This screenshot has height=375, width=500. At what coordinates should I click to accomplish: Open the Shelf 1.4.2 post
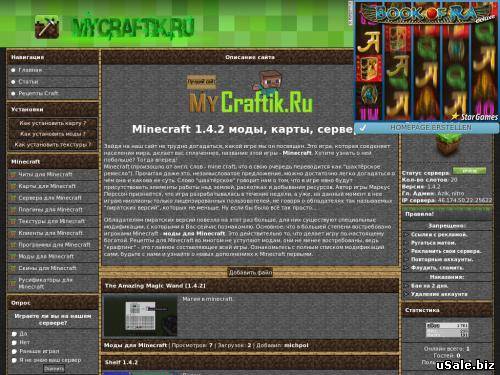pyautogui.click(x=121, y=362)
